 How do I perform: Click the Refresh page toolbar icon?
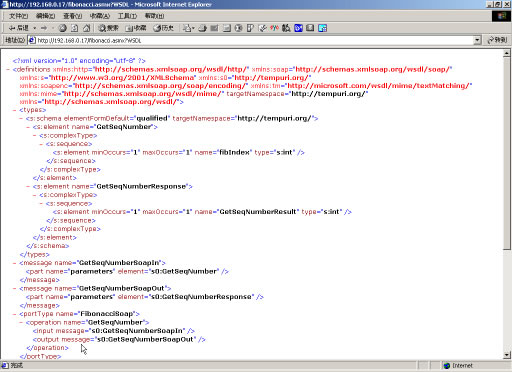pos(74,28)
